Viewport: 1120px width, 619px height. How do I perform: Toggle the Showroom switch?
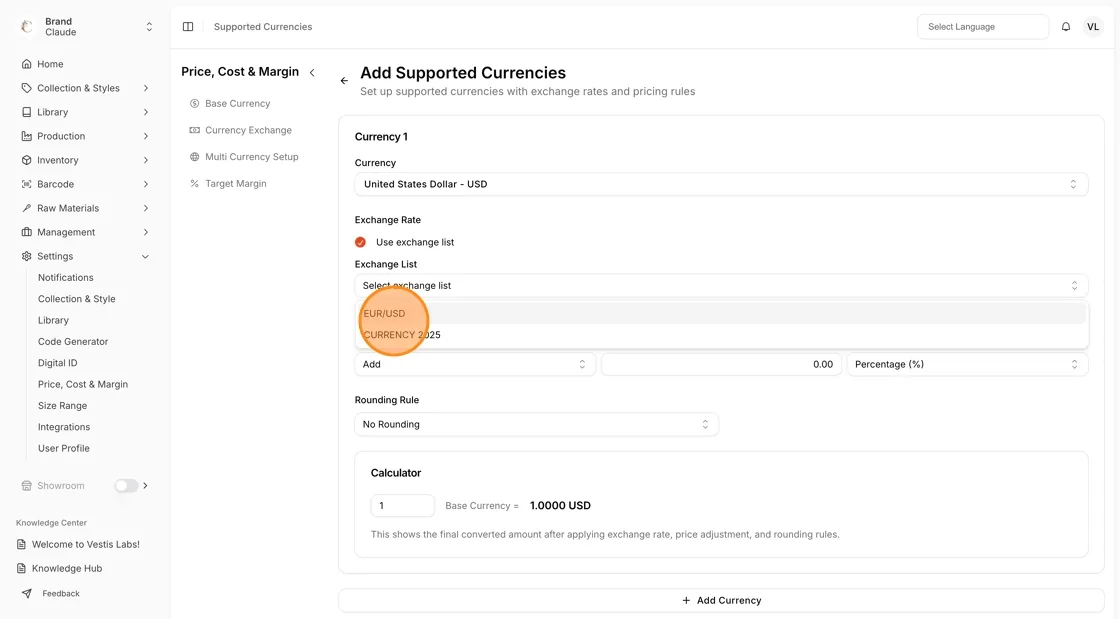[126, 485]
